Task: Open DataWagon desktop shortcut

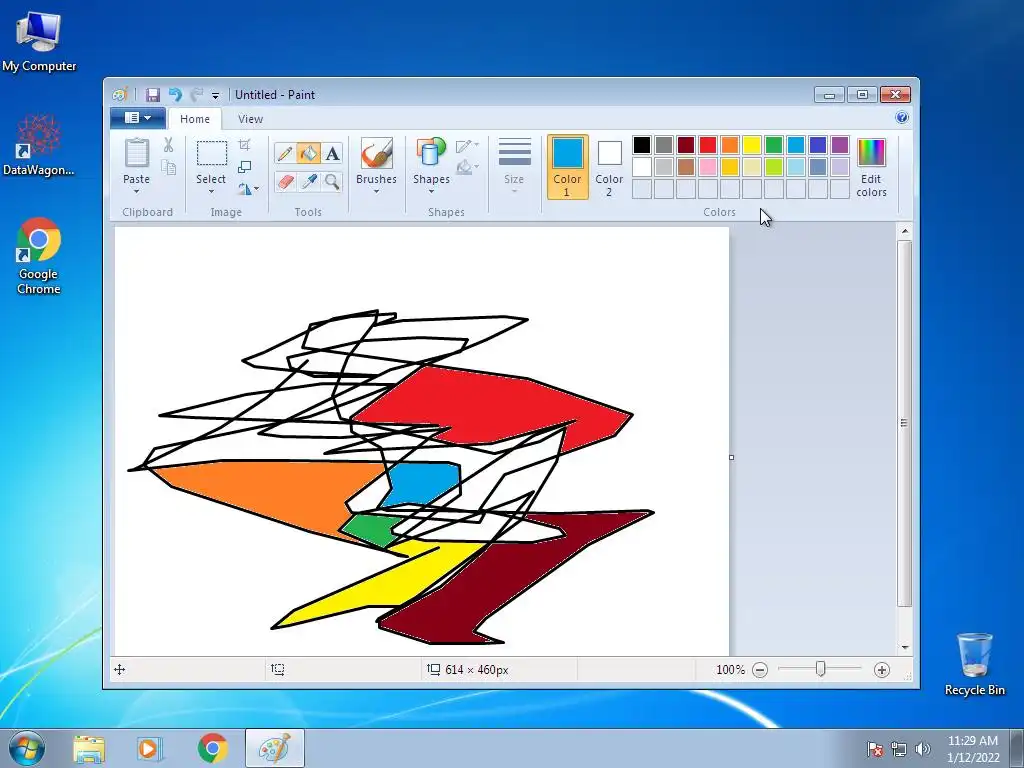Action: [x=39, y=145]
